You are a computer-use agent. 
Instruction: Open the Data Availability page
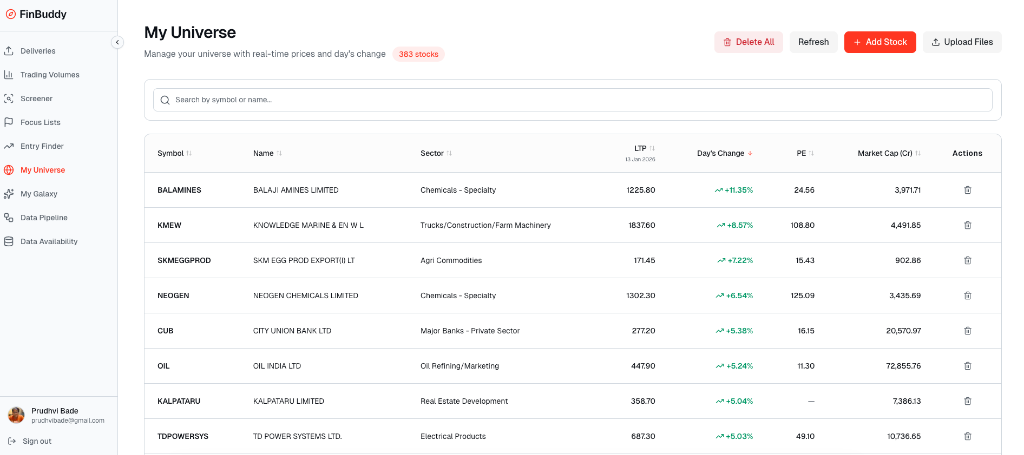click(x=48, y=241)
